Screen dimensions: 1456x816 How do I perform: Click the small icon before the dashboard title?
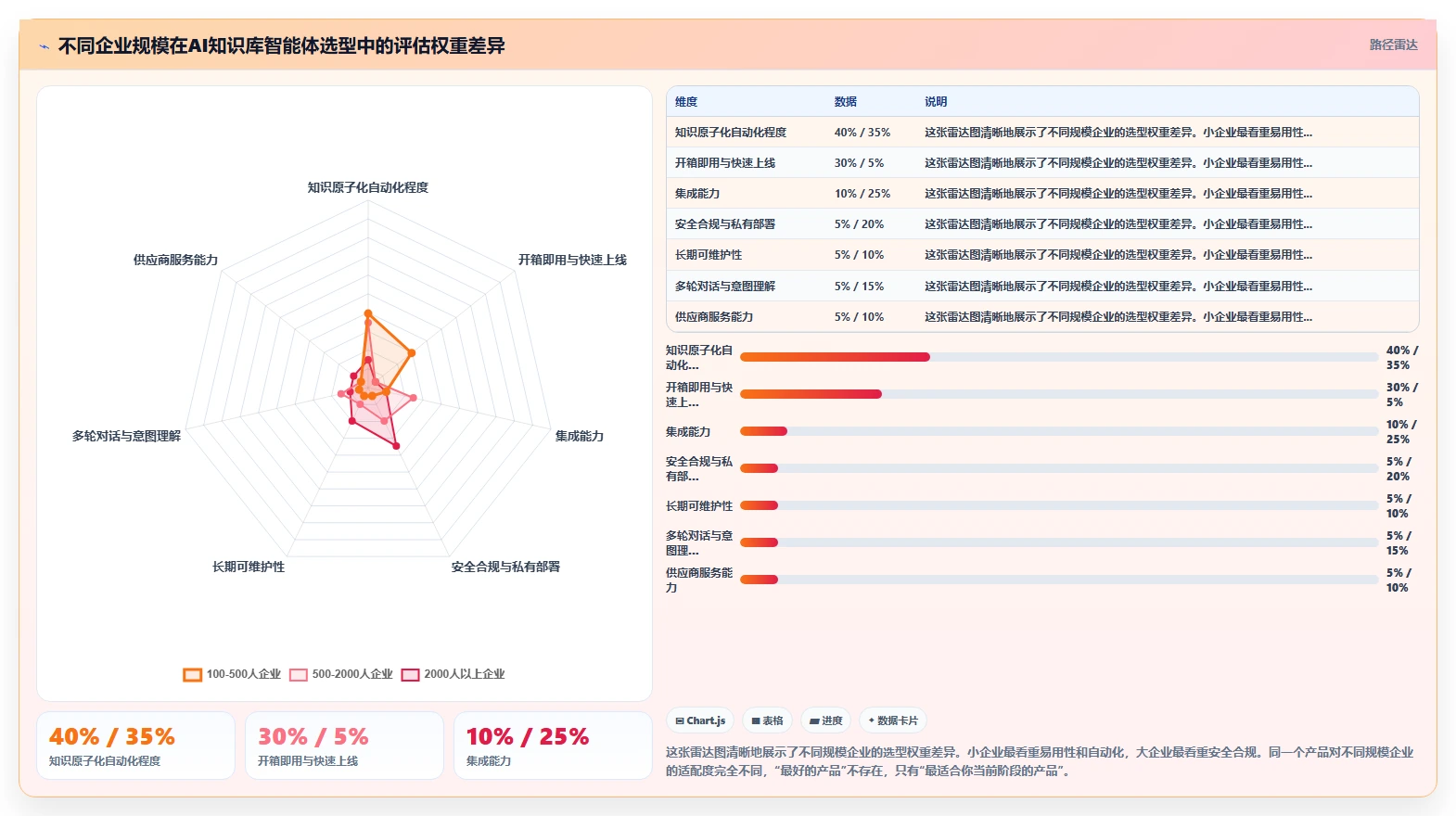click(44, 46)
